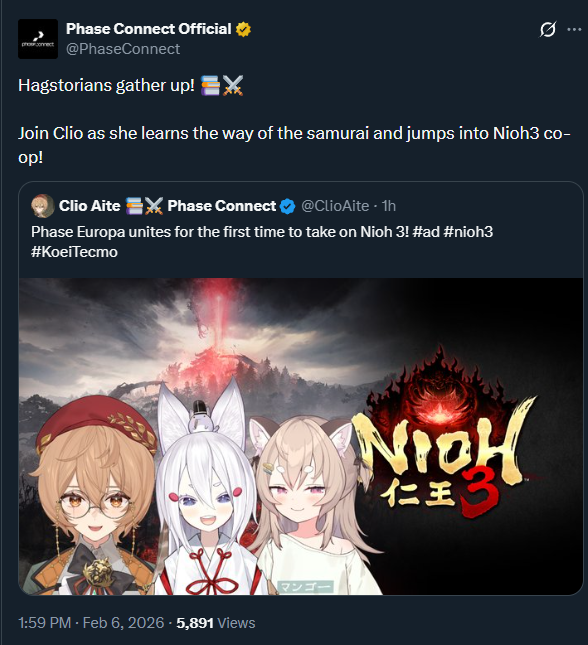The height and width of the screenshot is (645, 588).
Task: Click the 5,891 Views counter
Action: click(216, 623)
